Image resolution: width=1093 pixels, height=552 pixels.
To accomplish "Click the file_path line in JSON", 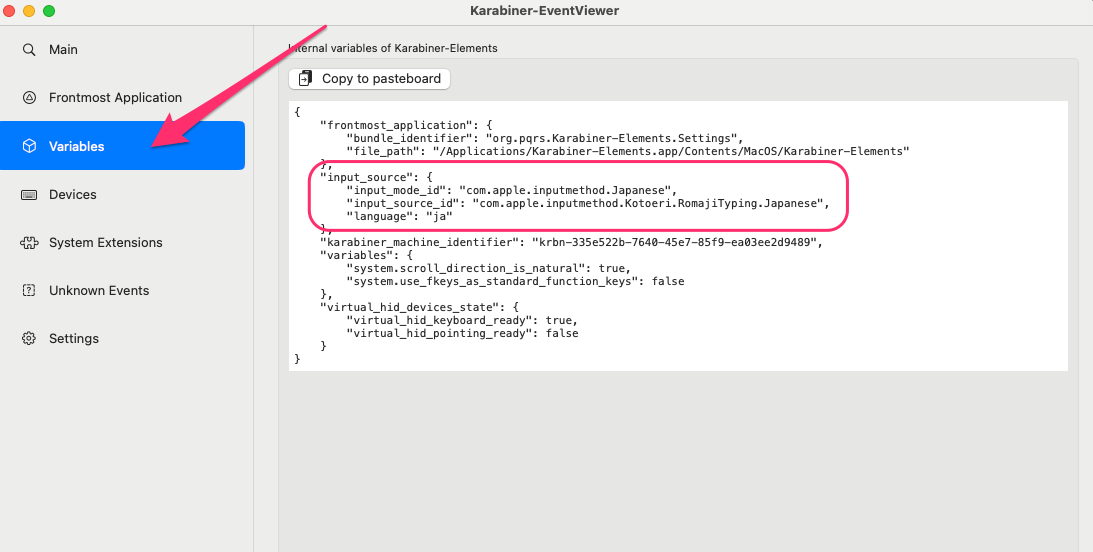I will [x=628, y=151].
